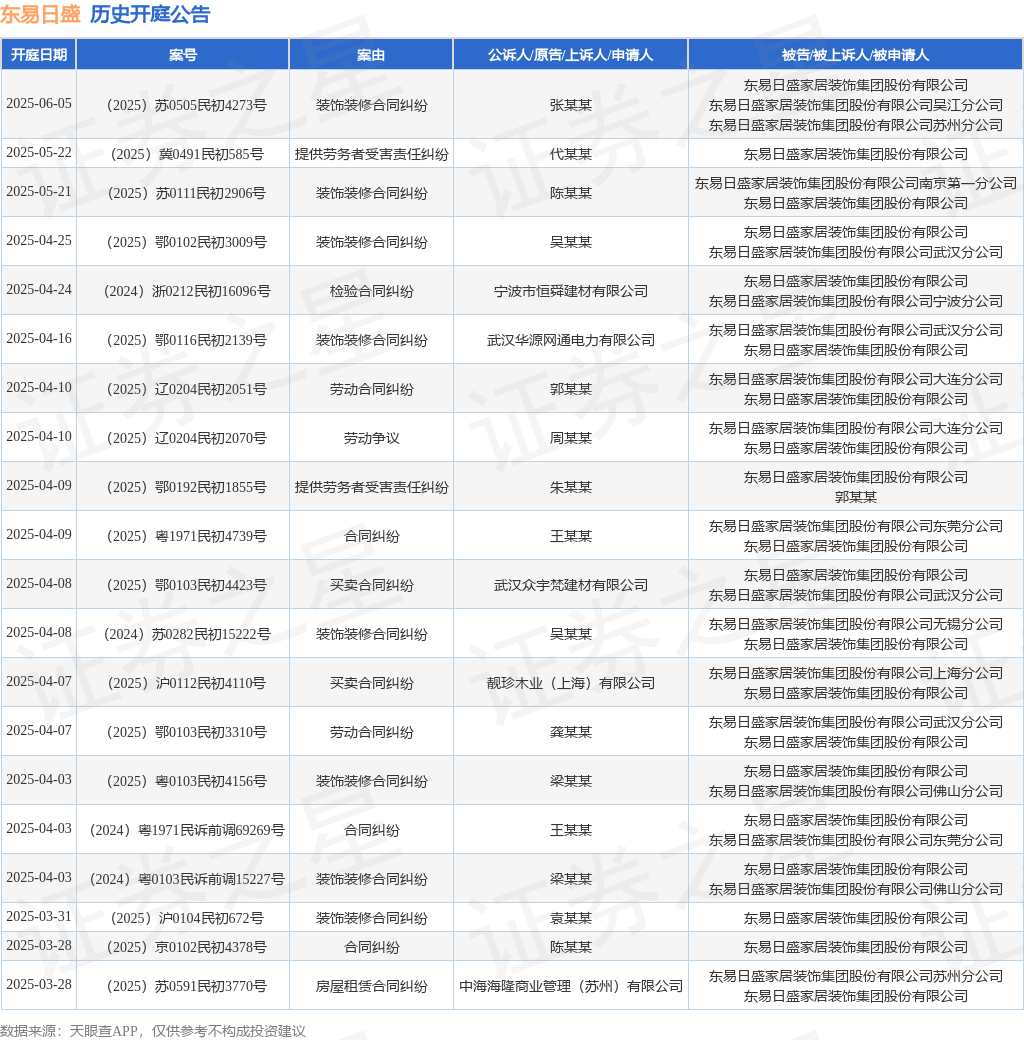Screen dimensions: 1024x1040
Task: Click date 2025-05-22
Action: click(x=38, y=153)
